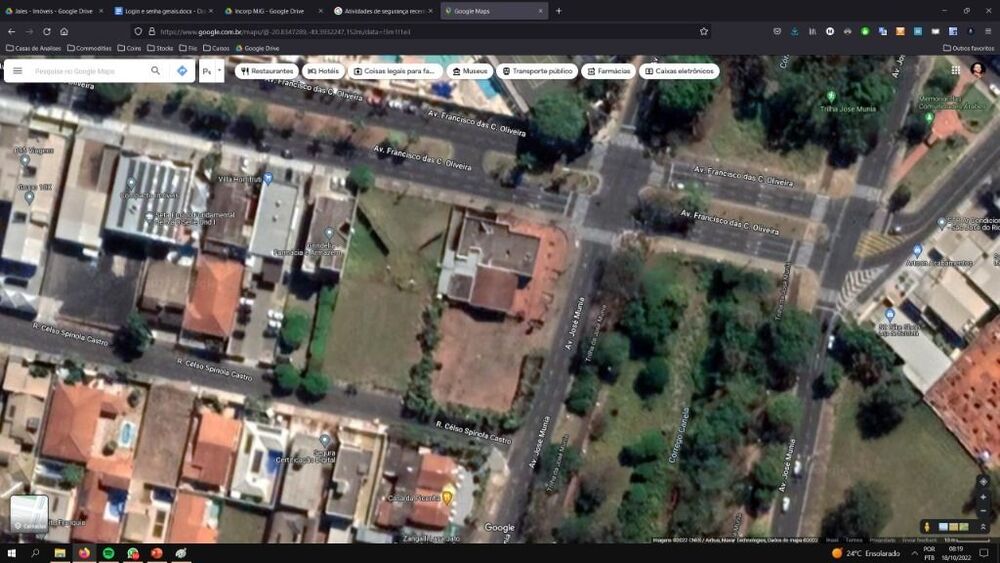Click the Villa Hortifruti map pin
The width and height of the screenshot is (1000, 563).
click(x=268, y=178)
